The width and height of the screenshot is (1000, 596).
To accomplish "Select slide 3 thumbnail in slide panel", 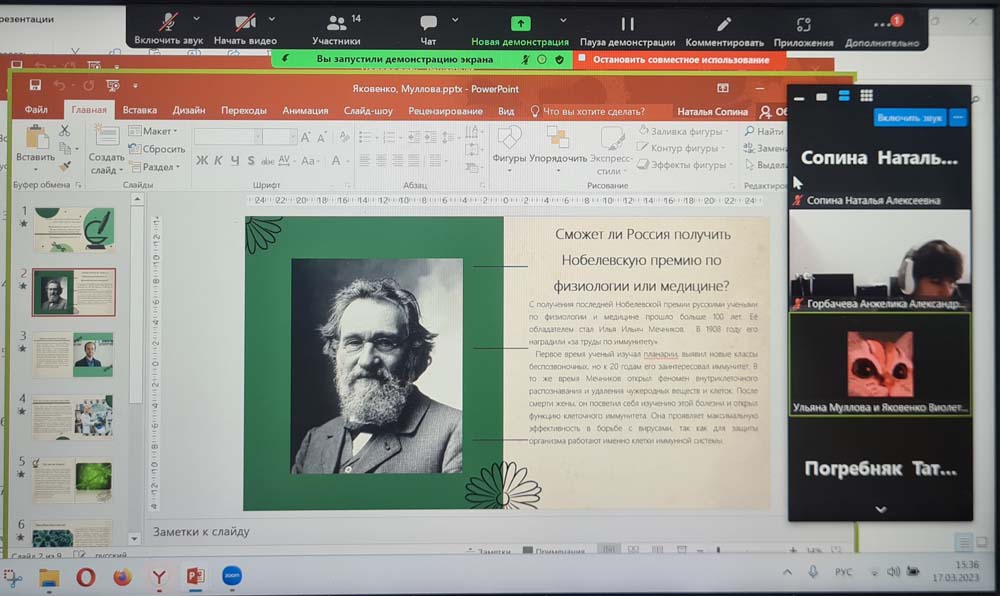I will [x=73, y=353].
